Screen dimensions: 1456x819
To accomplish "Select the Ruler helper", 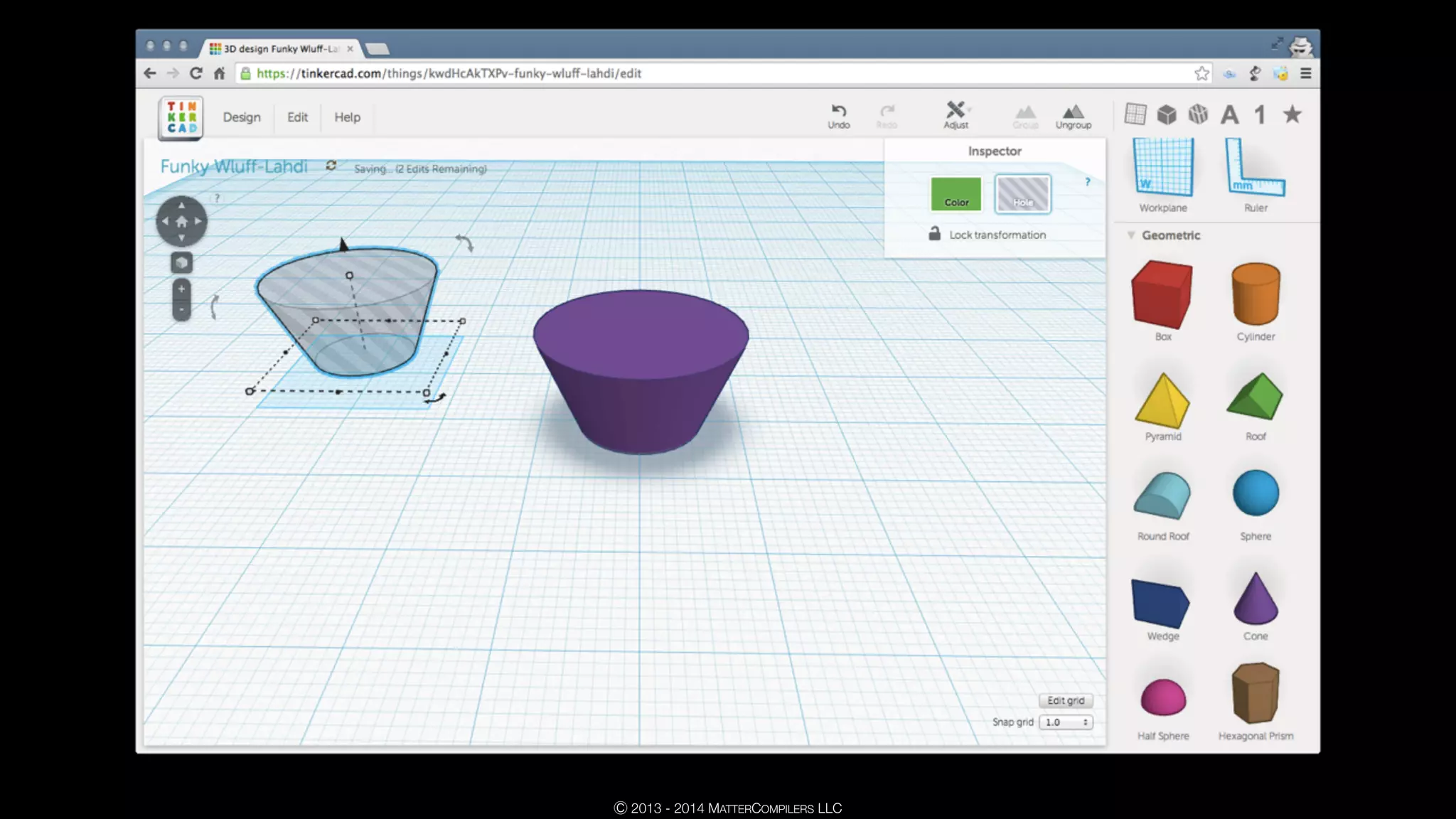I will 1256,175.
